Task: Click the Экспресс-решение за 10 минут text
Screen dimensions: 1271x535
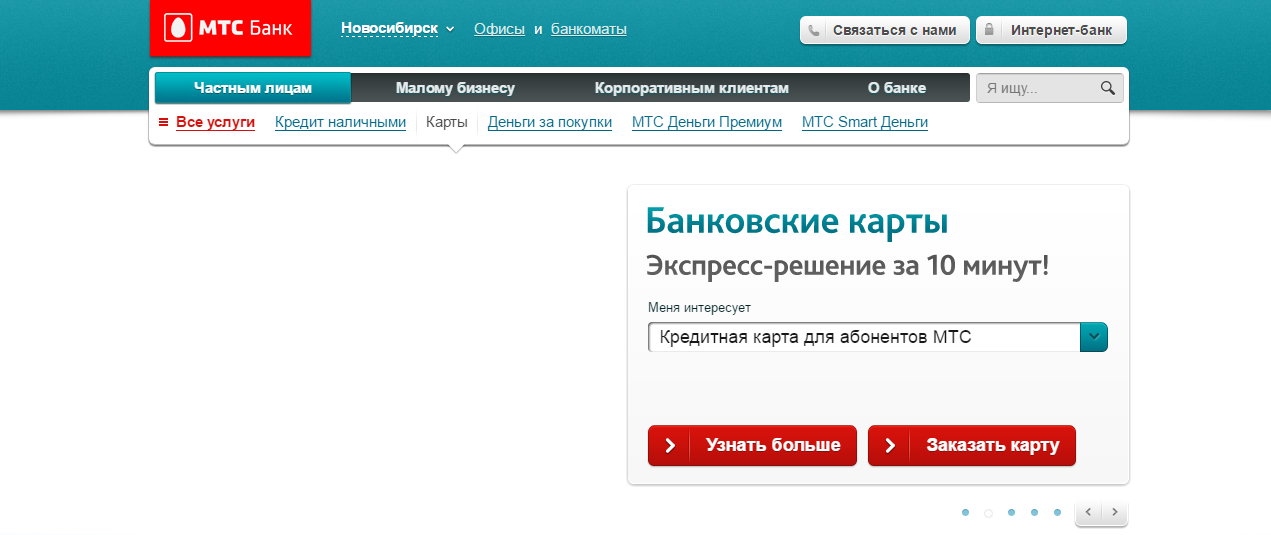Action: tap(847, 266)
